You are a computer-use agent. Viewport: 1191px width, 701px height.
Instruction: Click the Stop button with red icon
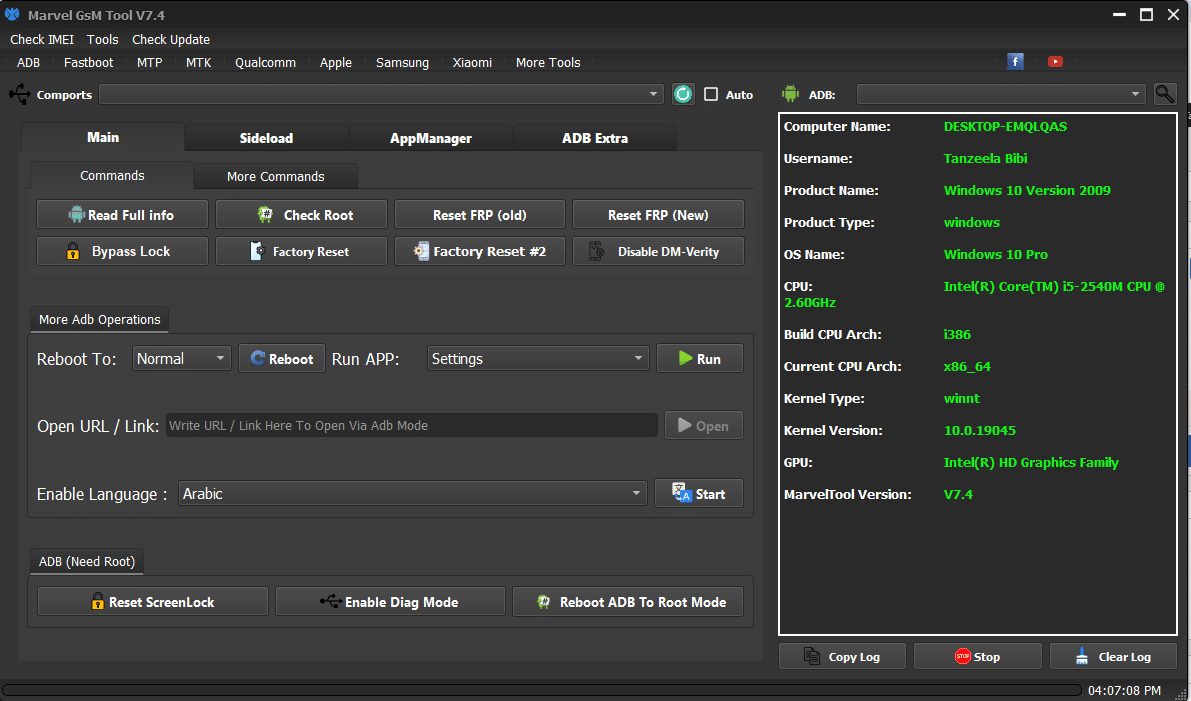pyautogui.click(x=977, y=657)
